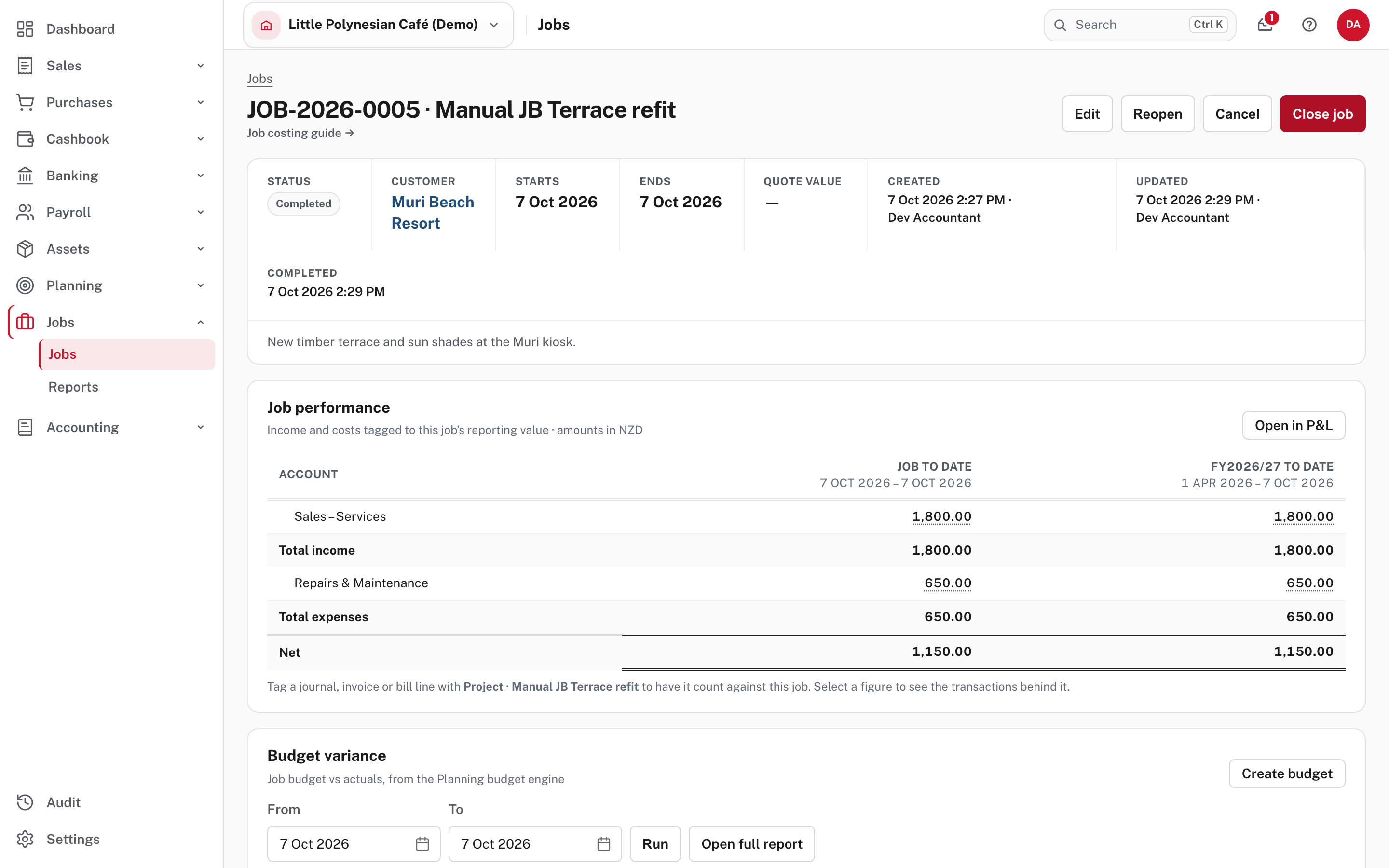
Task: Expand the Purchases menu chevron
Action: 200,102
